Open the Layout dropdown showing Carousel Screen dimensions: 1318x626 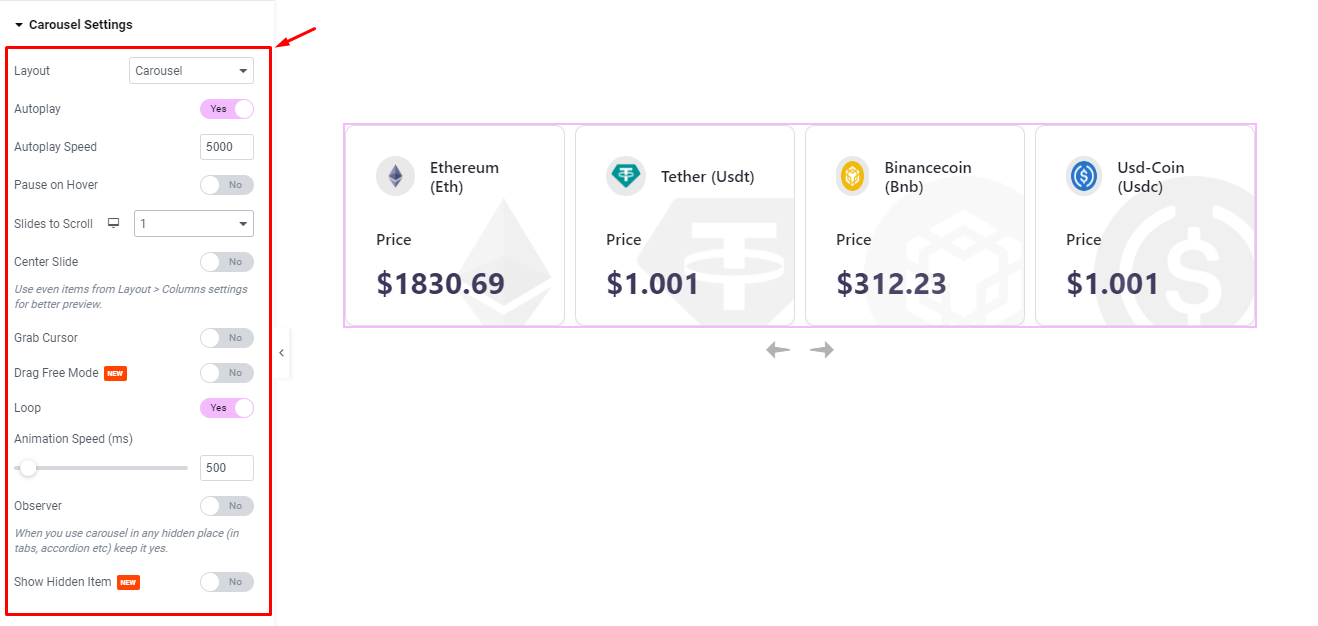point(191,70)
